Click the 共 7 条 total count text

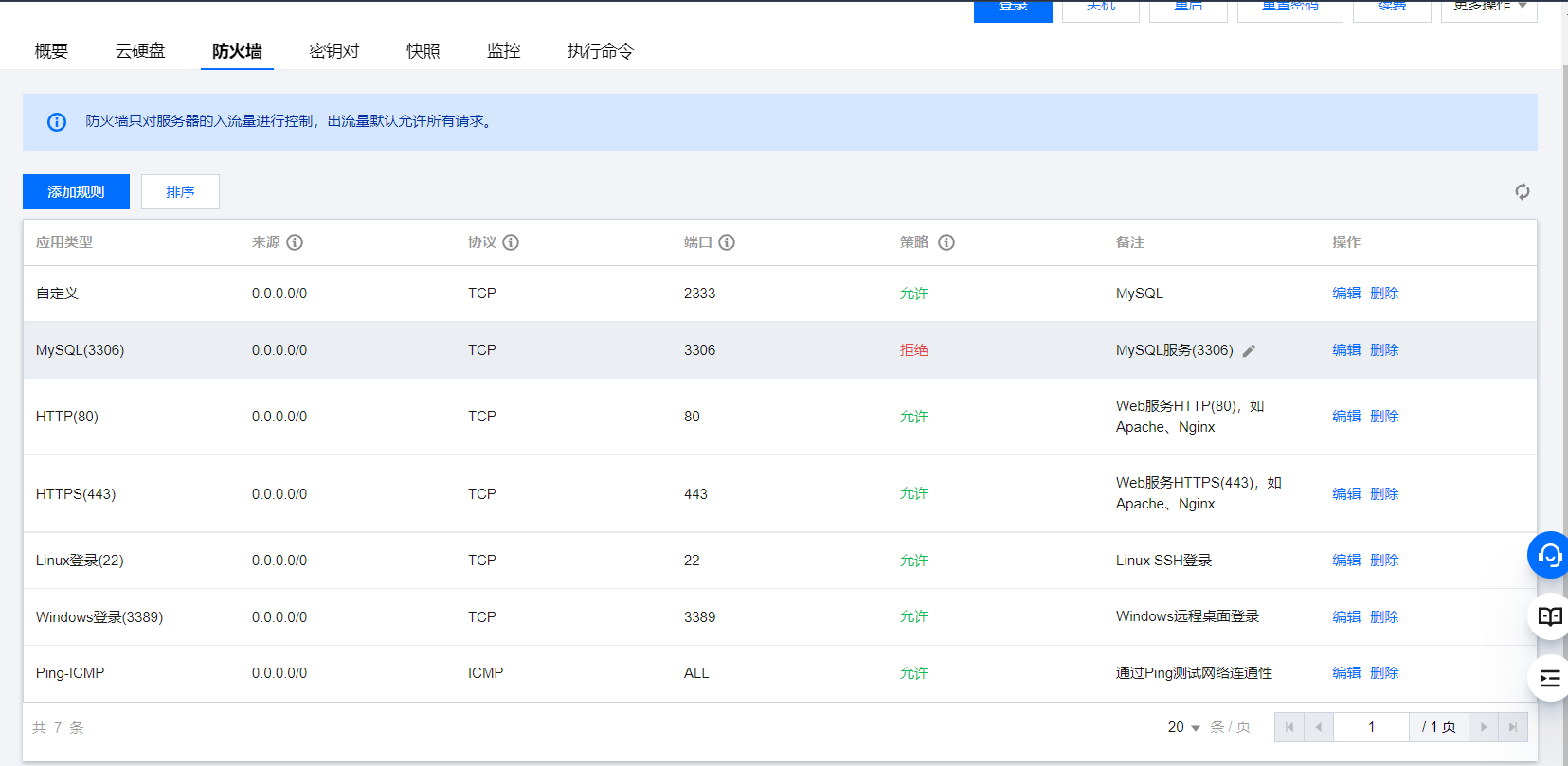pyautogui.click(x=59, y=728)
